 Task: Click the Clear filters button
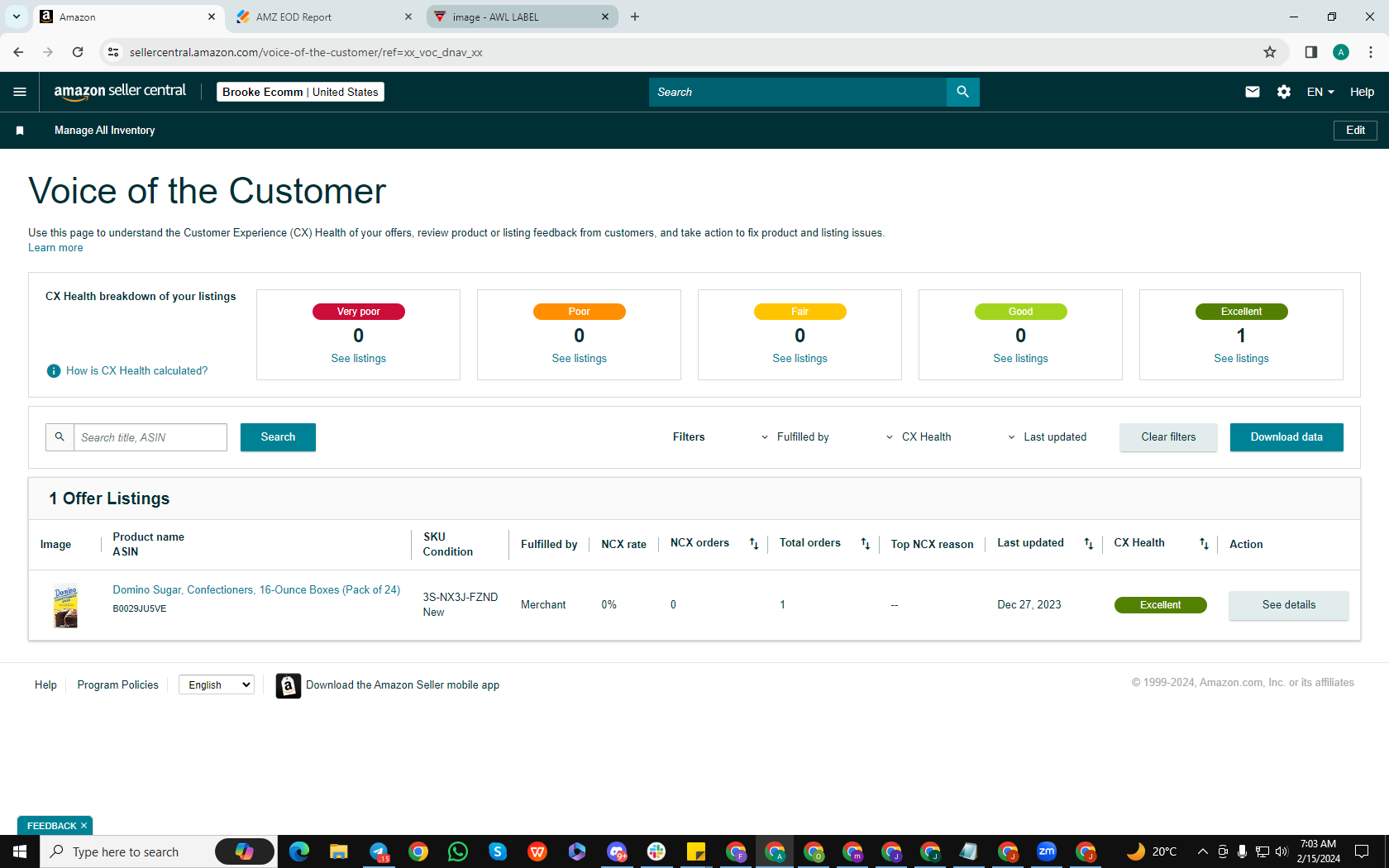[x=1168, y=437]
